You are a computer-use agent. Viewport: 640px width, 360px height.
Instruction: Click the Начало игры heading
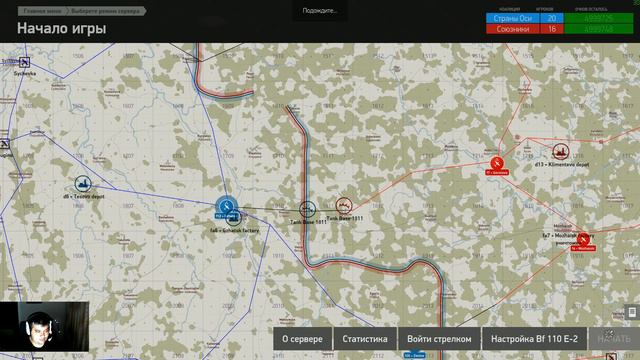click(x=62, y=29)
